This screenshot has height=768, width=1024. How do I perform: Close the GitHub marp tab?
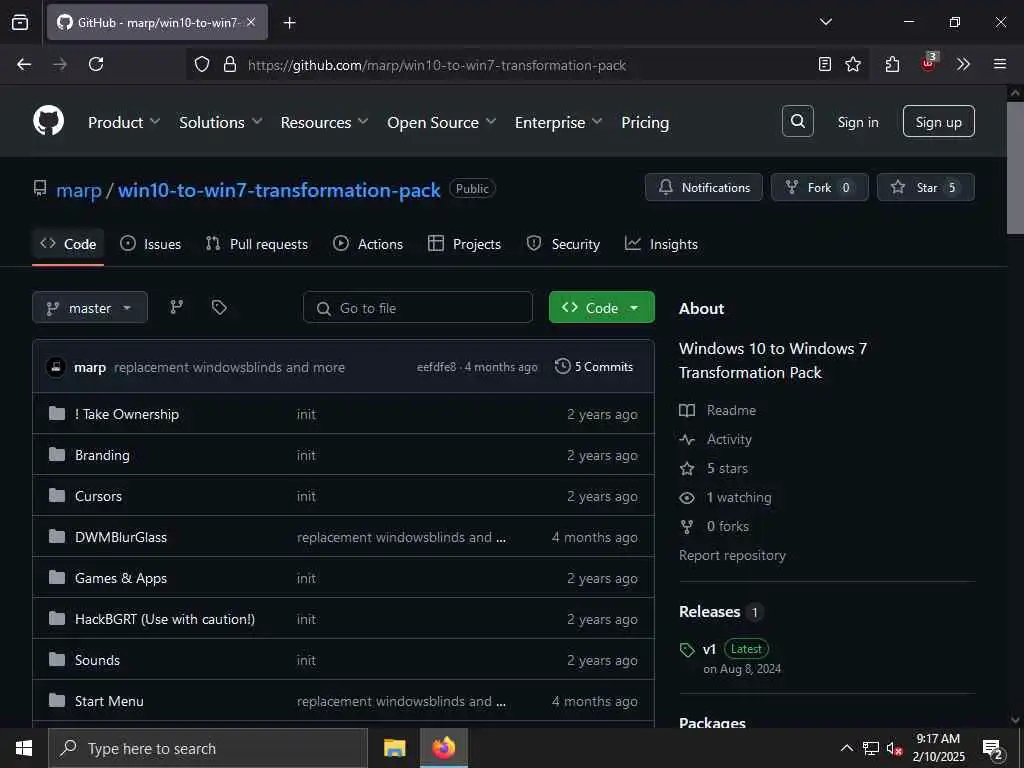(251, 22)
